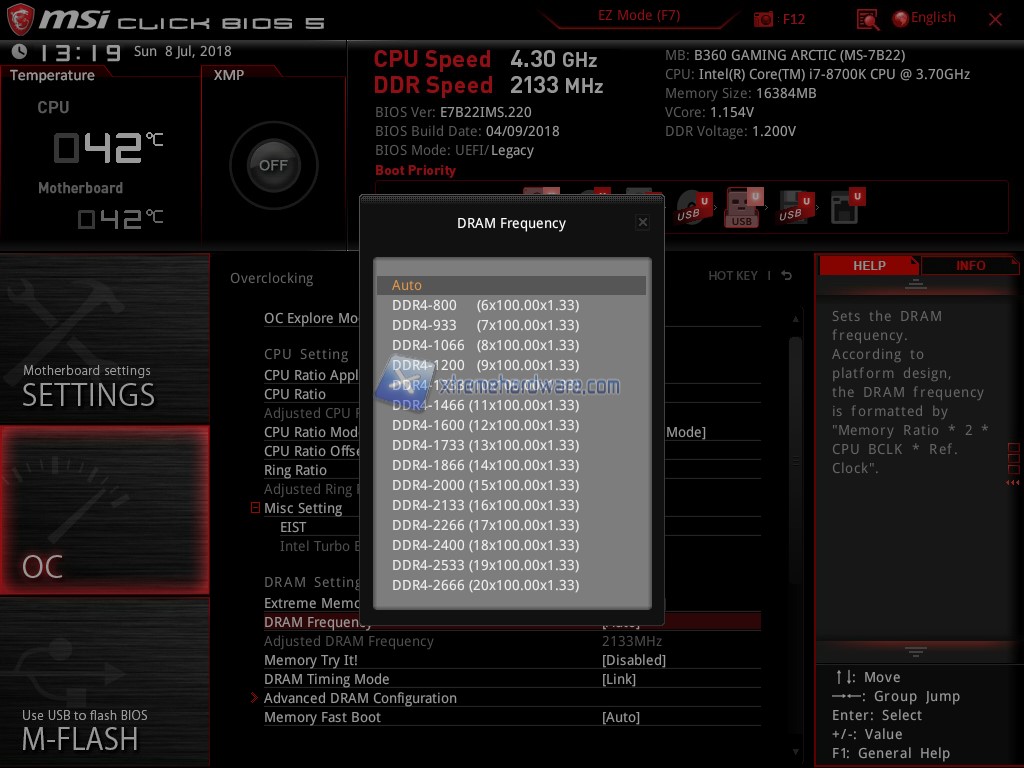
Task: Switch to EZ Mode (F7)
Action: click(x=641, y=16)
